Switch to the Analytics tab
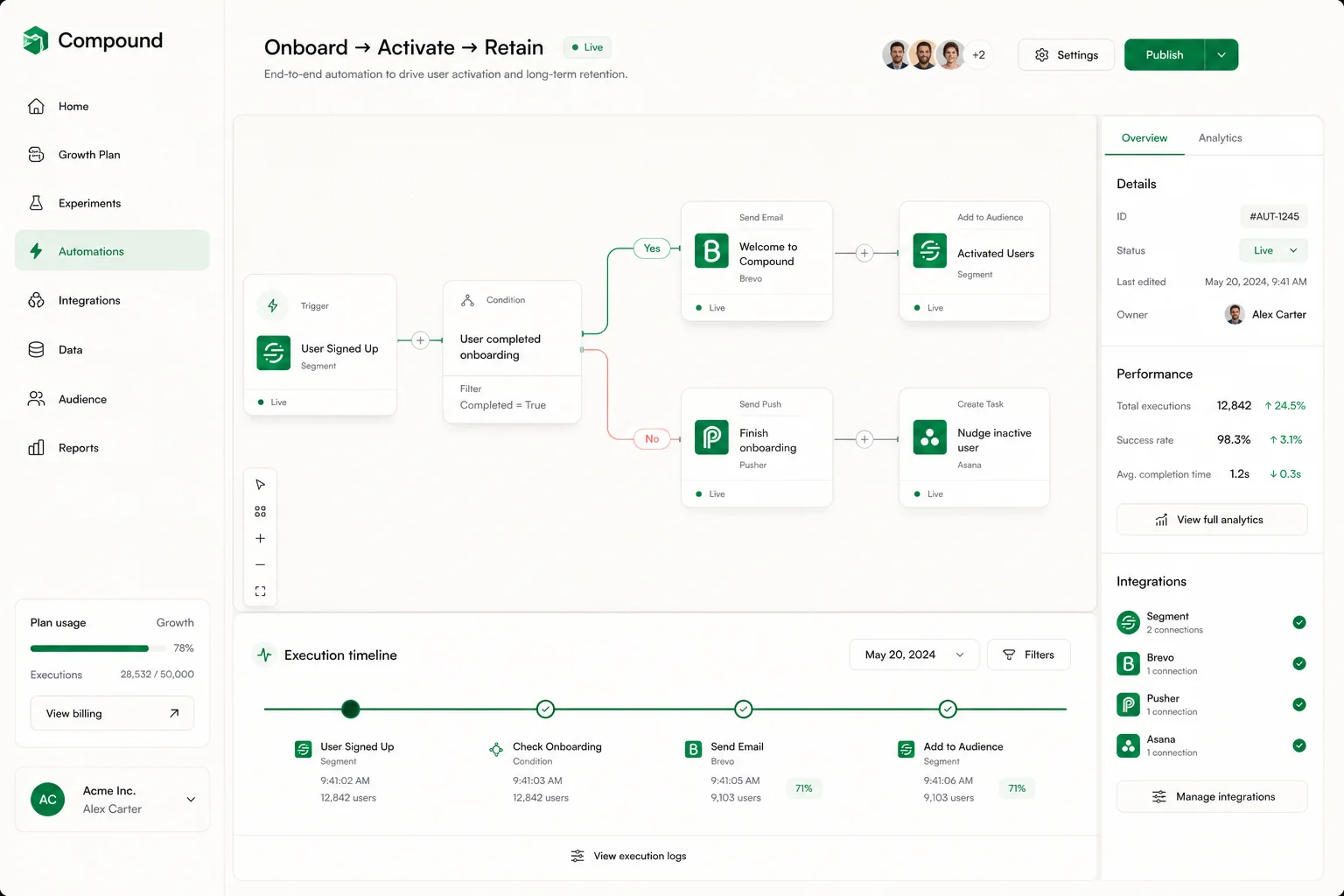Image resolution: width=1344 pixels, height=896 pixels. point(1220,138)
